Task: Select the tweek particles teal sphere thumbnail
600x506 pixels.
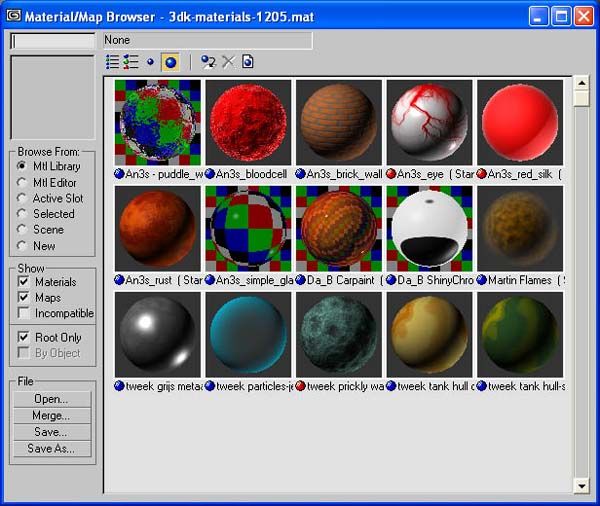Action: (x=248, y=335)
